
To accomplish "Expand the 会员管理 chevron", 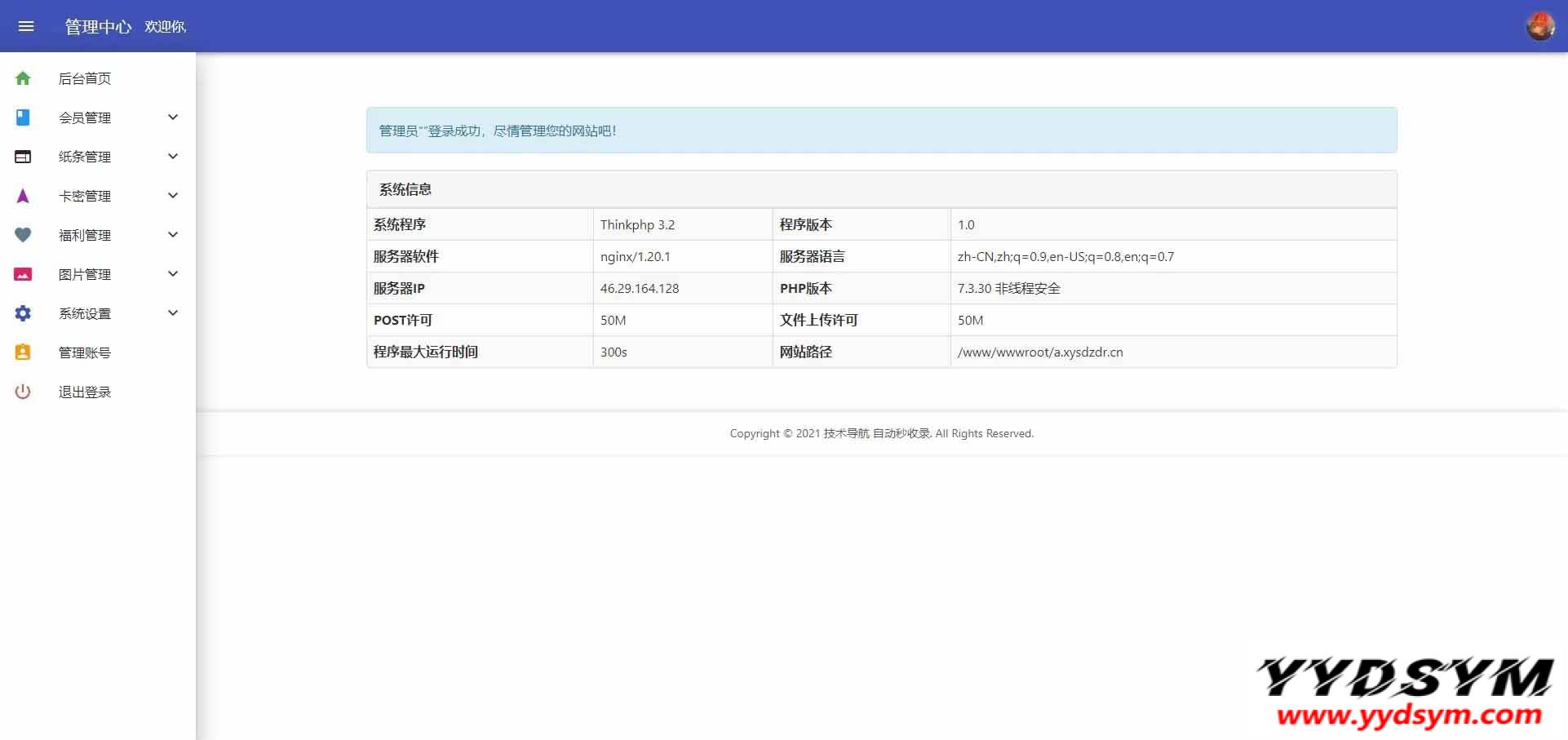I will coord(173,117).
